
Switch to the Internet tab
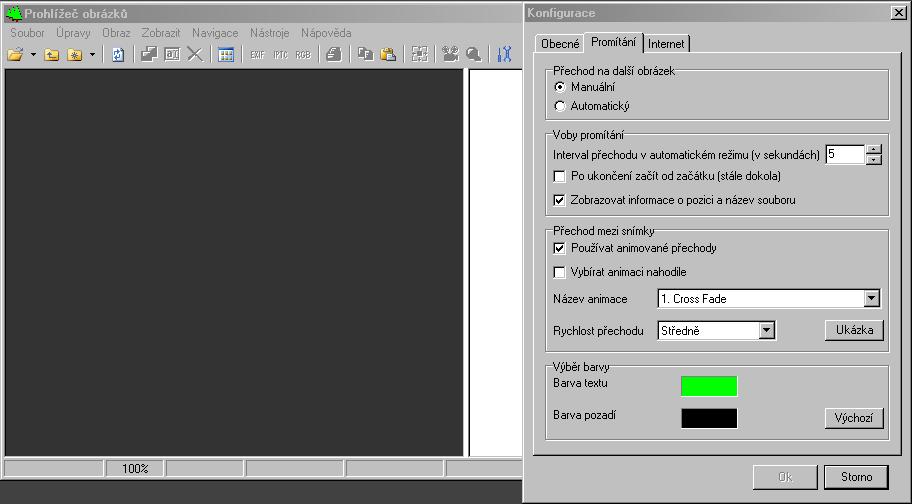click(x=666, y=44)
